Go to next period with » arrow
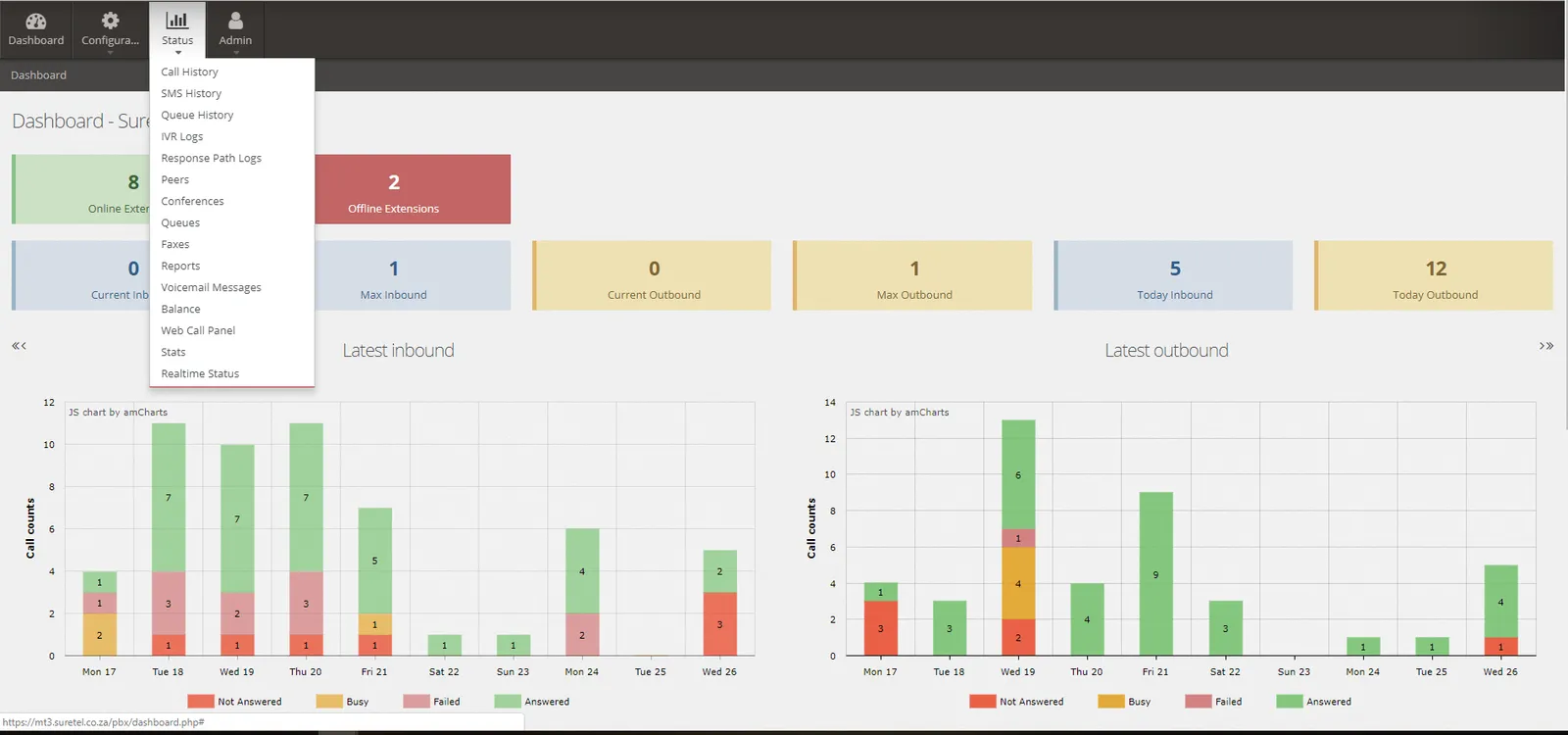This screenshot has width=1568, height=735. (1546, 346)
